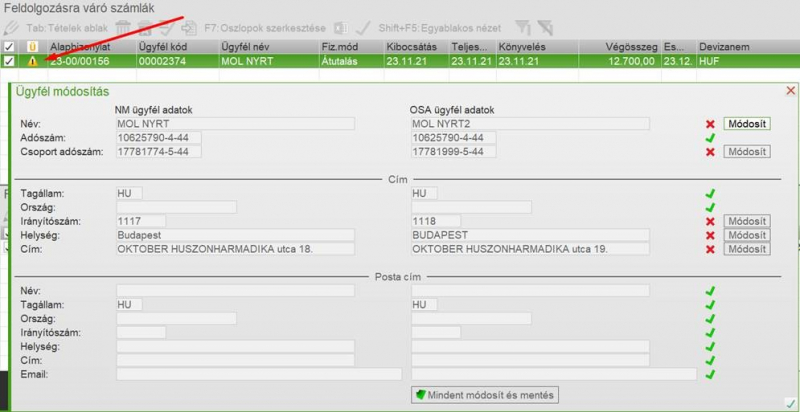Click the red X status beside Név
This screenshot has height=412, width=800.
710,124
